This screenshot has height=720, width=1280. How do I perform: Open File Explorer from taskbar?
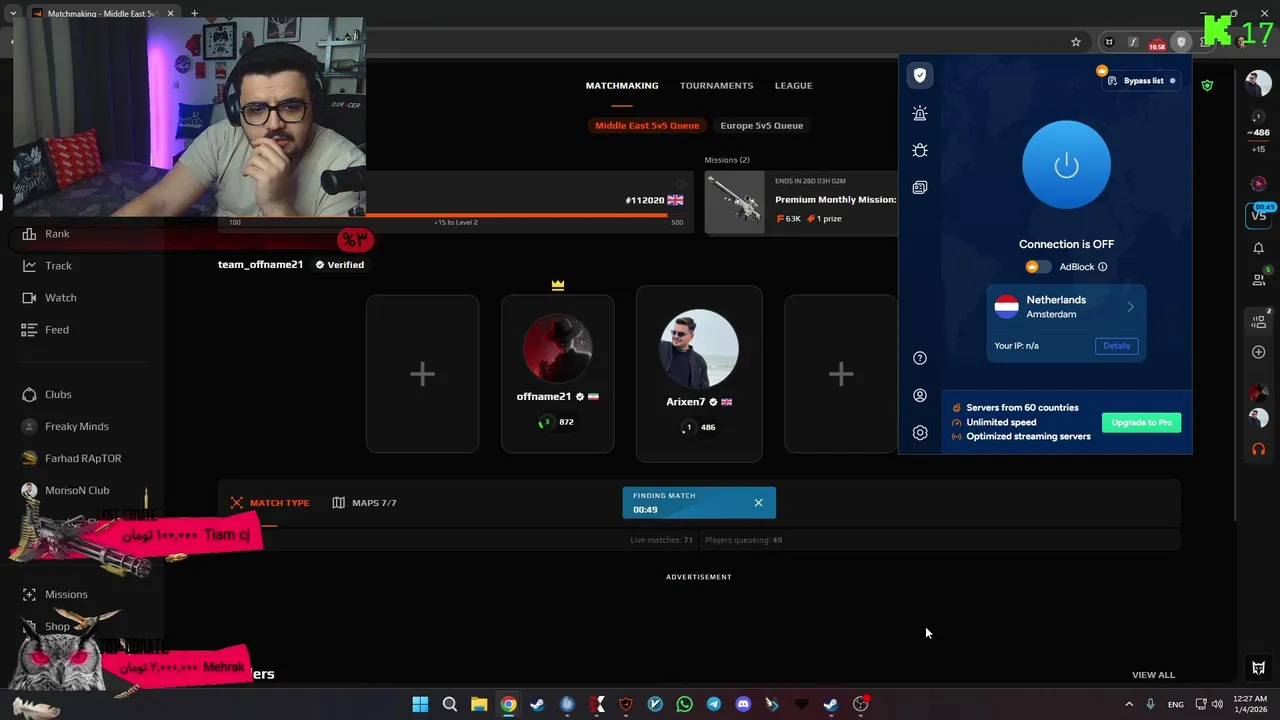pos(479,704)
